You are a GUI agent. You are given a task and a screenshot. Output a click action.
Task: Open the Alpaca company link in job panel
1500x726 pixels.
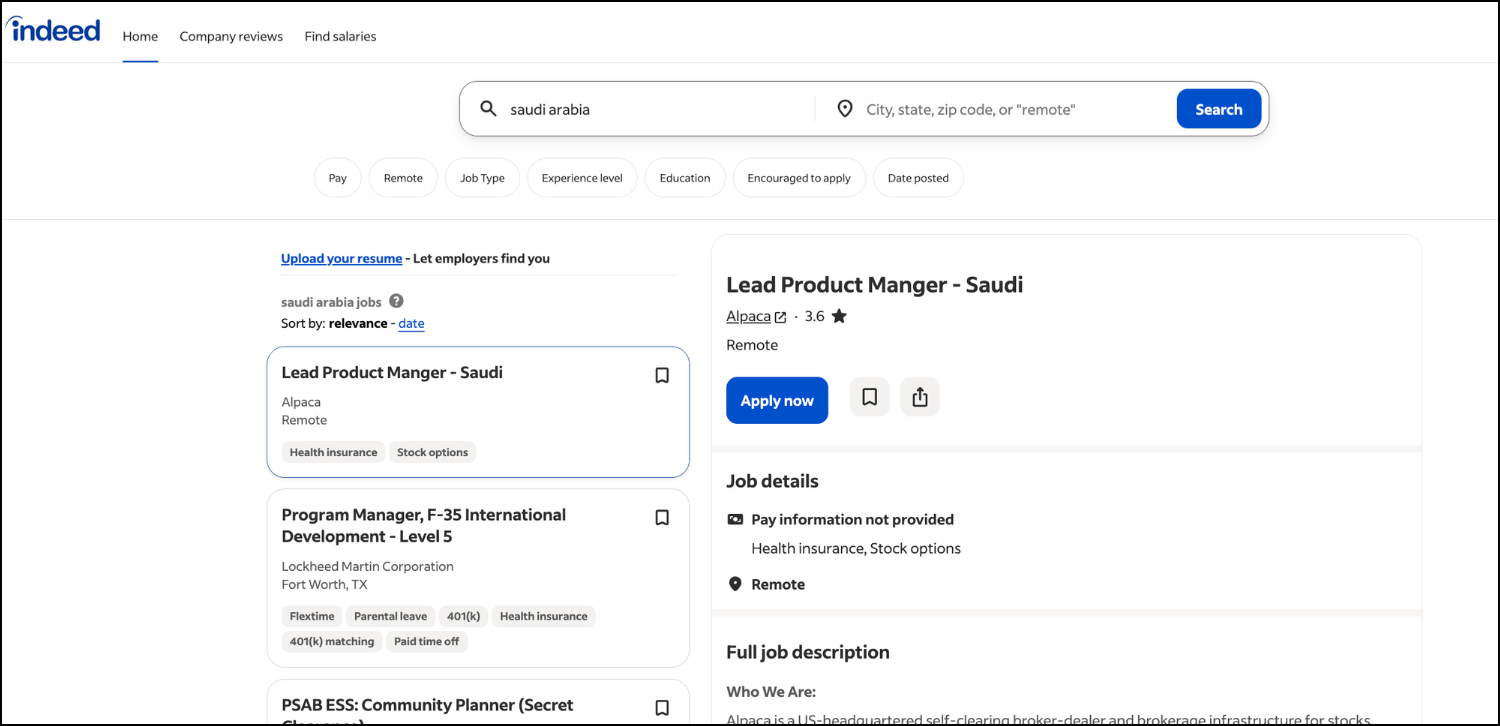(748, 316)
